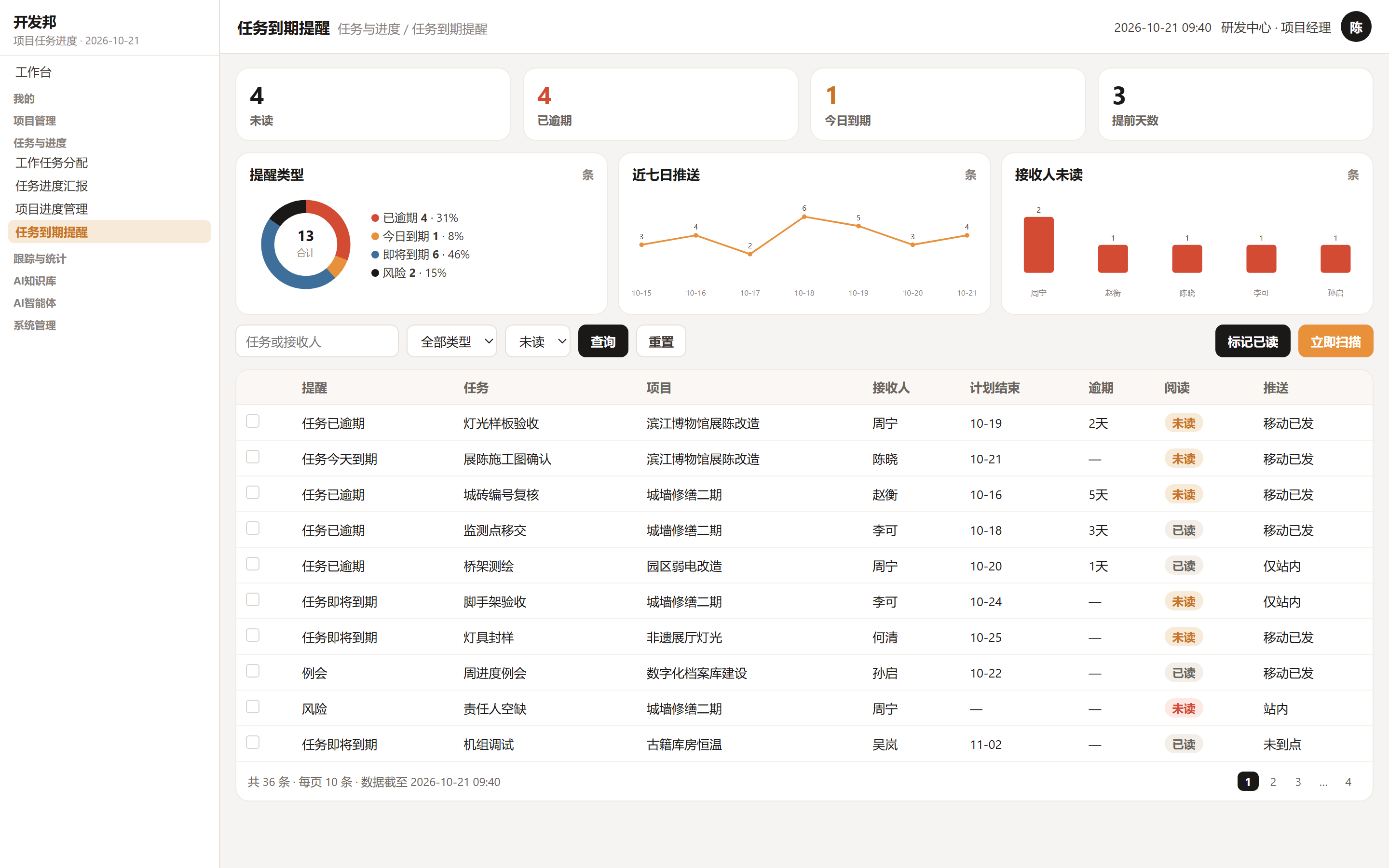Click the 查询 button
Image resolution: width=1389 pixels, height=868 pixels.
pyautogui.click(x=603, y=341)
